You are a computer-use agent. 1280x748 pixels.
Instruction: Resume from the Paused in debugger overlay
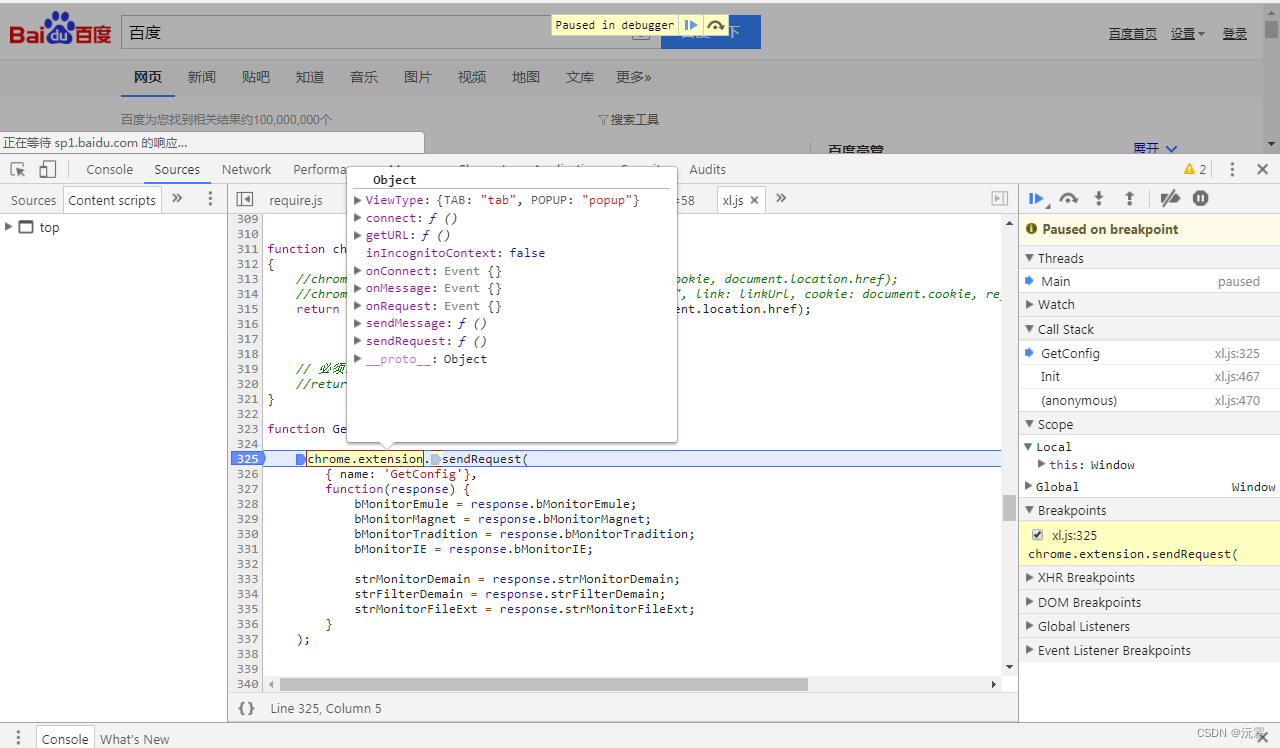click(x=691, y=25)
